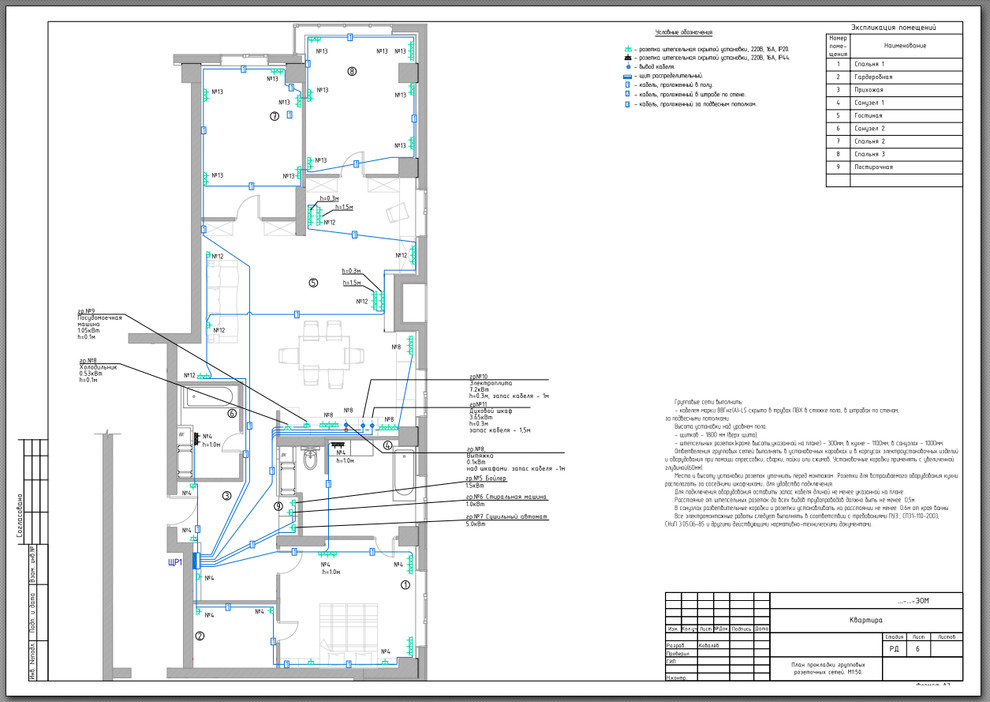Viewport: 990px width, 702px height.
Task: Click the 'Спальня 1' table entry
Action: tap(870, 63)
